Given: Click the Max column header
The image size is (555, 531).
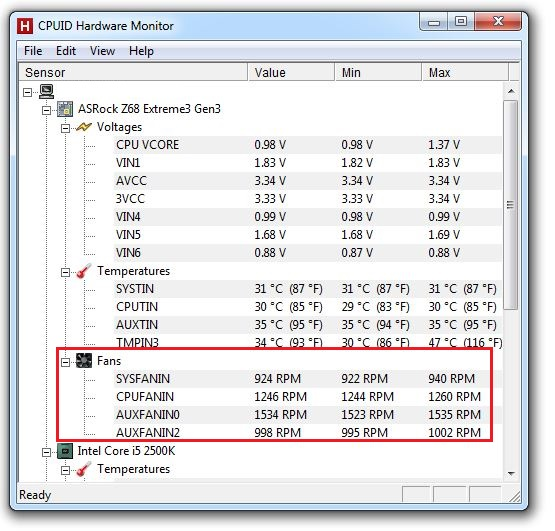Looking at the screenshot, I should click(465, 73).
